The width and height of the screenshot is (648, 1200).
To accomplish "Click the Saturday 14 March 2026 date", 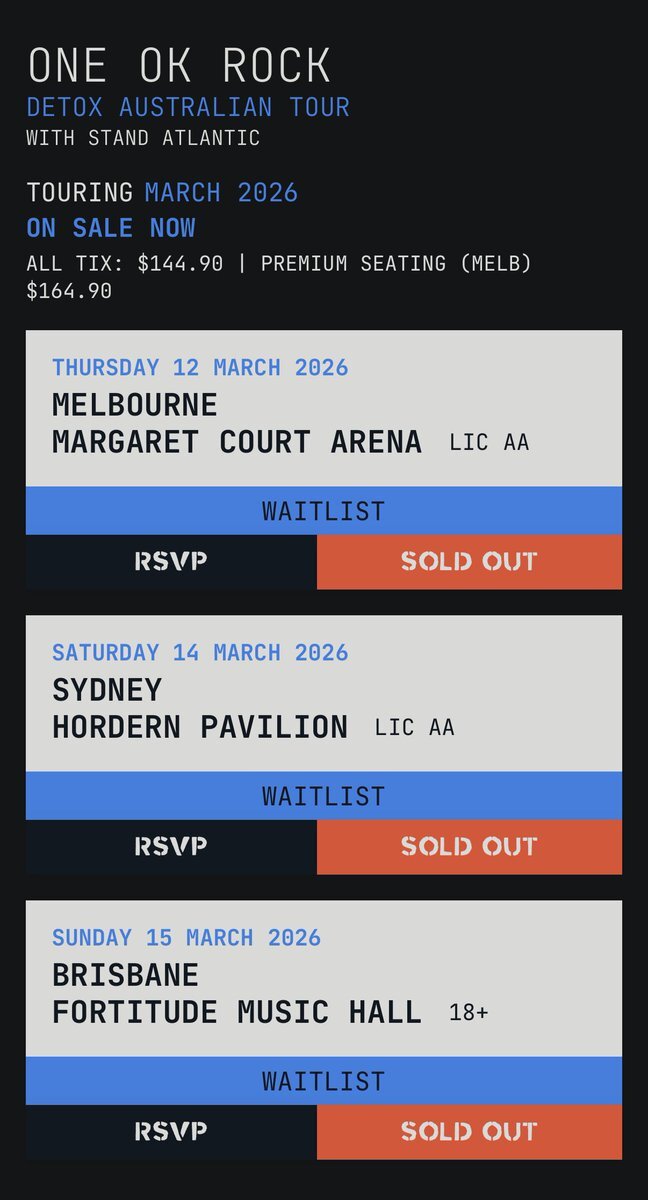I will (x=200, y=653).
